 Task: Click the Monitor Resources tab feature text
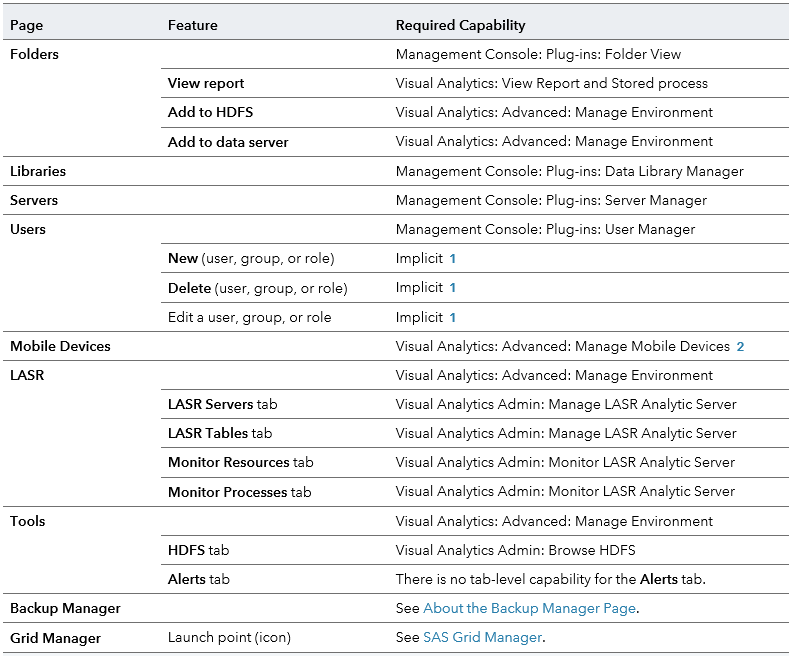click(x=240, y=463)
